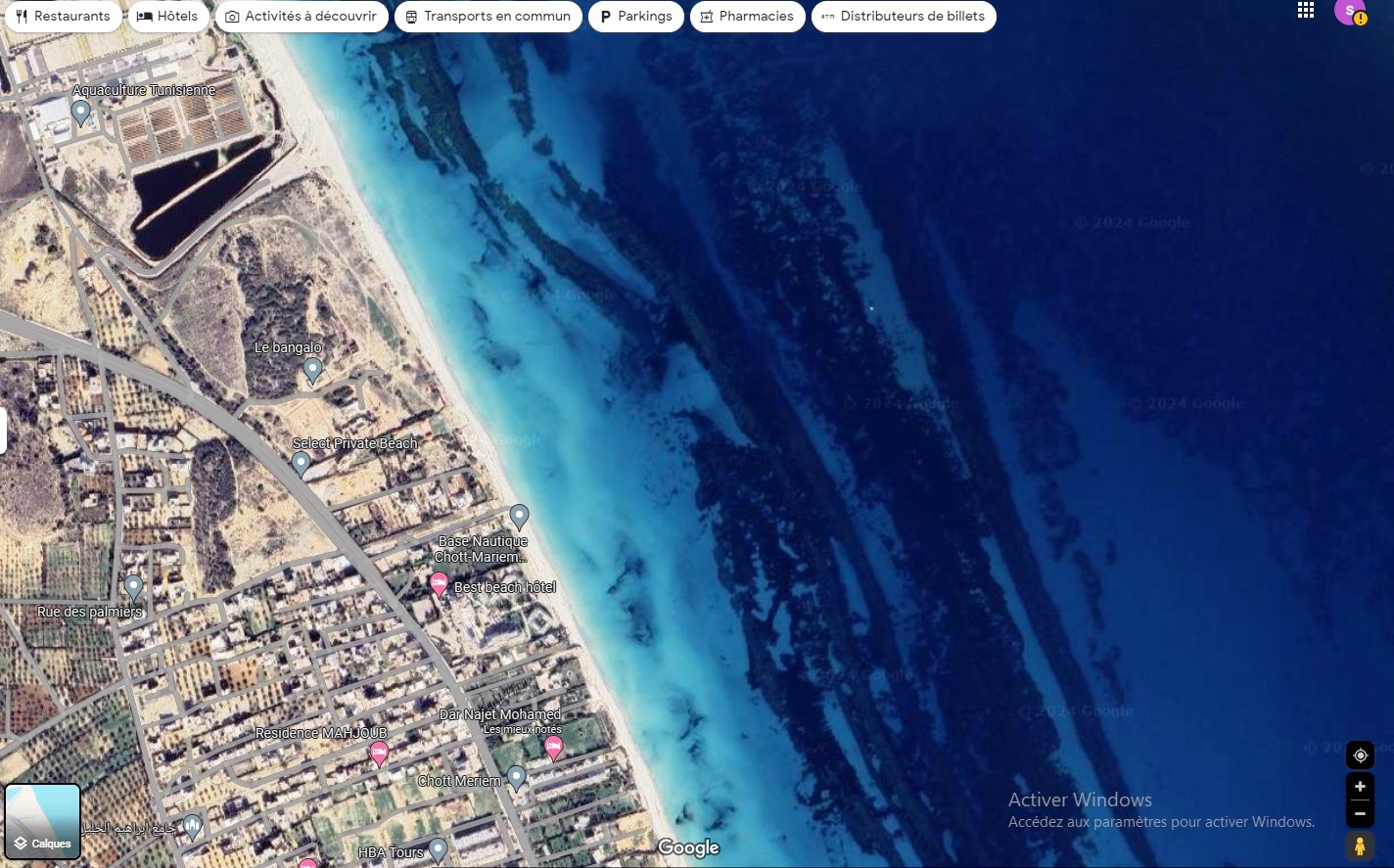This screenshot has width=1394, height=868.
Task: Show Distributeurs de billets
Action: (903, 17)
